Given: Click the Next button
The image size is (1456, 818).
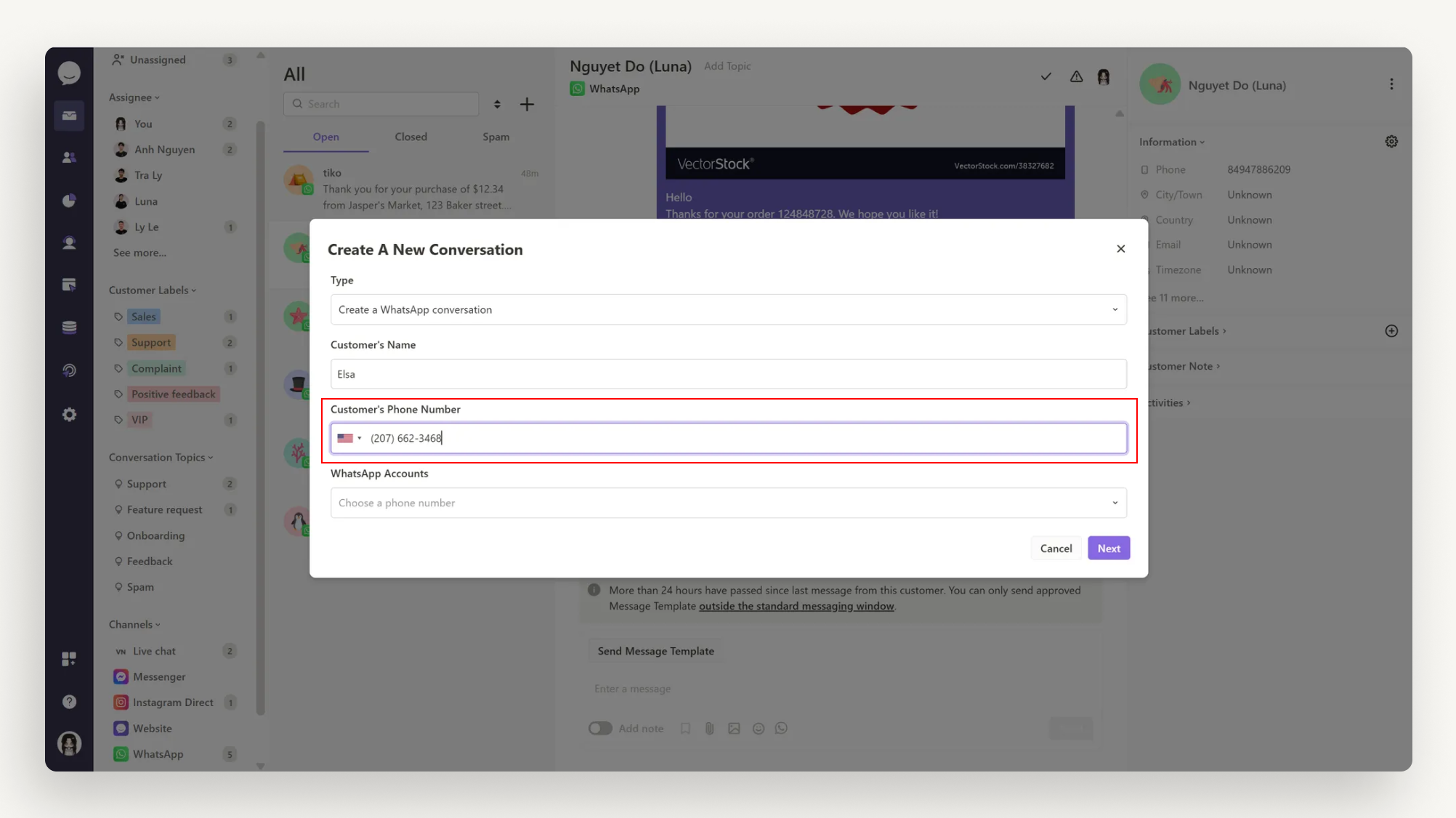Looking at the screenshot, I should click(1108, 548).
